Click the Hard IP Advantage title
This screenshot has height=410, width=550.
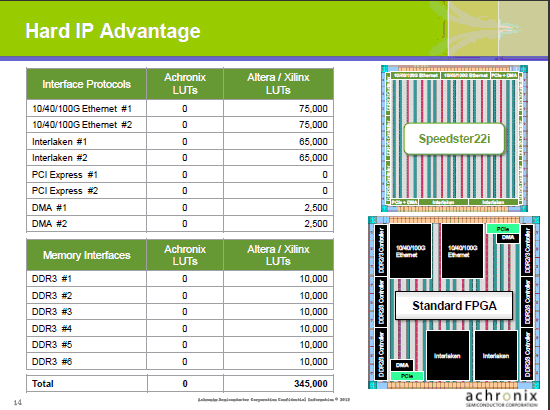(113, 31)
